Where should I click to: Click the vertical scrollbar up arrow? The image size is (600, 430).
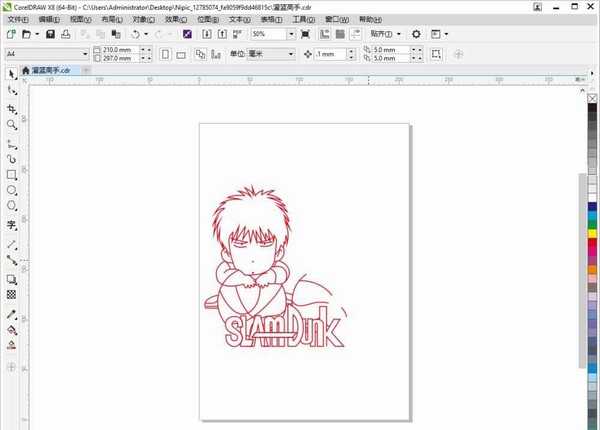[x=582, y=91]
